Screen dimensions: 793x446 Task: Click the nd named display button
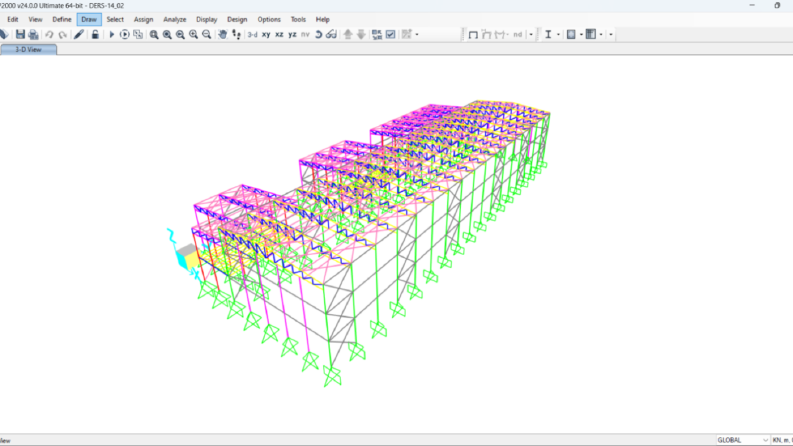point(517,34)
